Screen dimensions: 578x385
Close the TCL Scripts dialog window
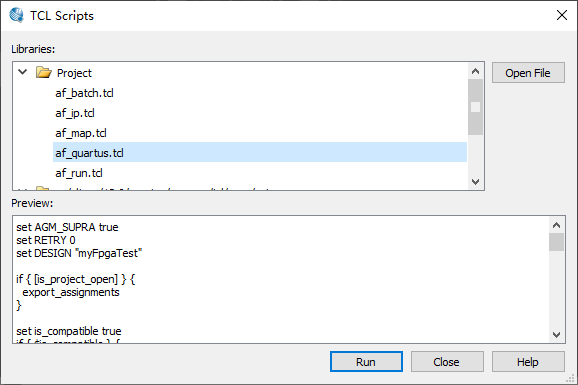(561, 15)
